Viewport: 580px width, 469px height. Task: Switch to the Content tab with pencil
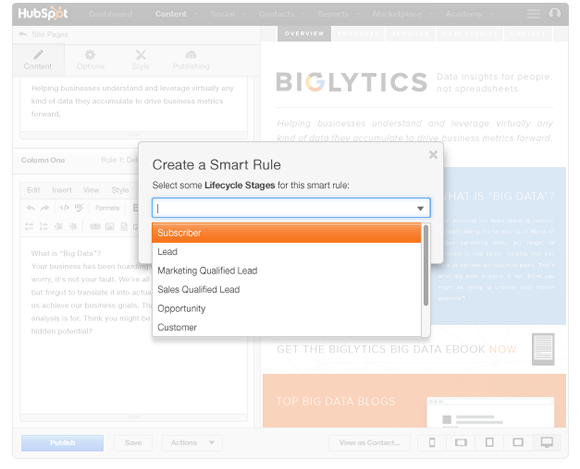[38, 60]
